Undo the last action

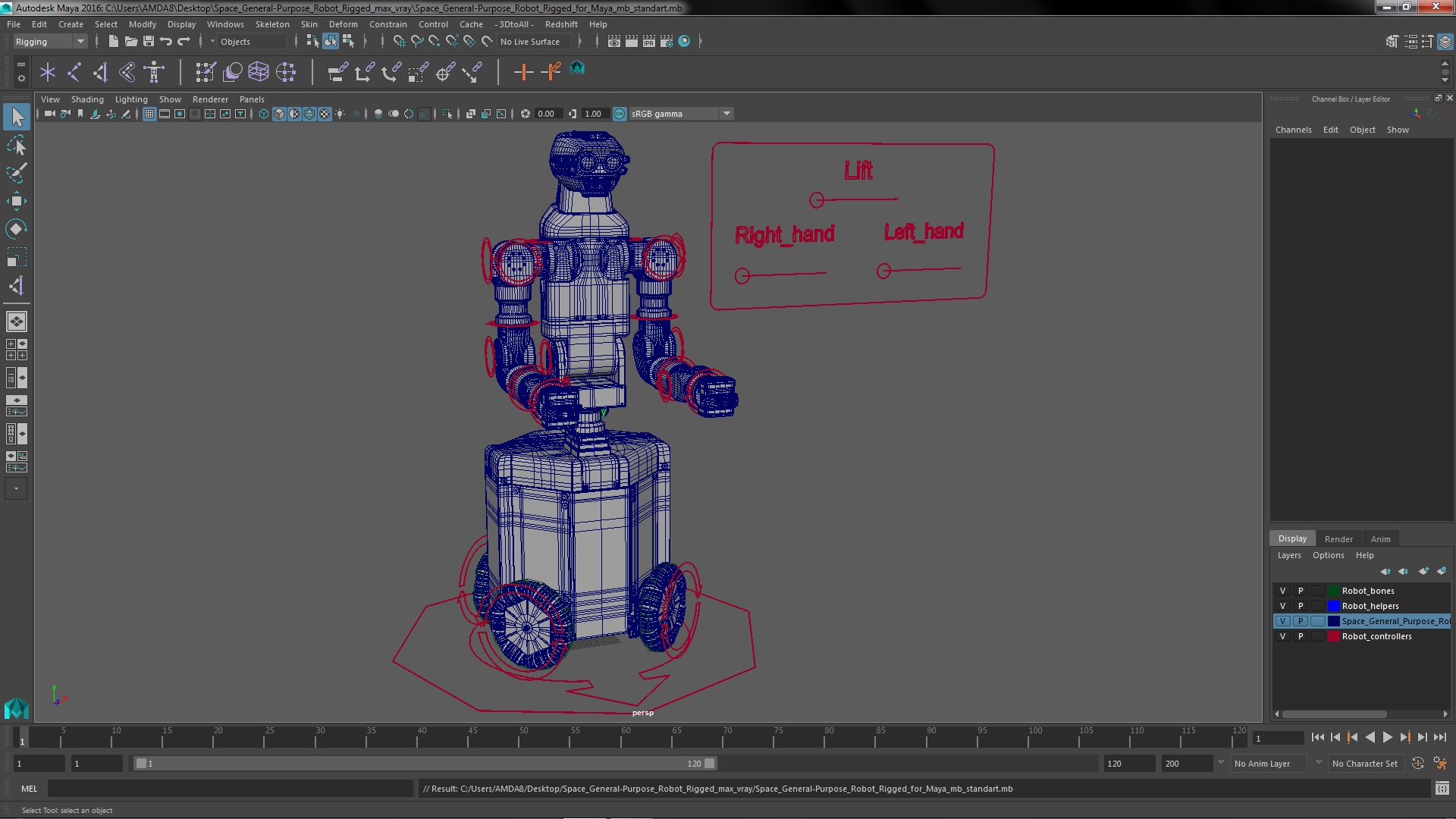click(166, 41)
